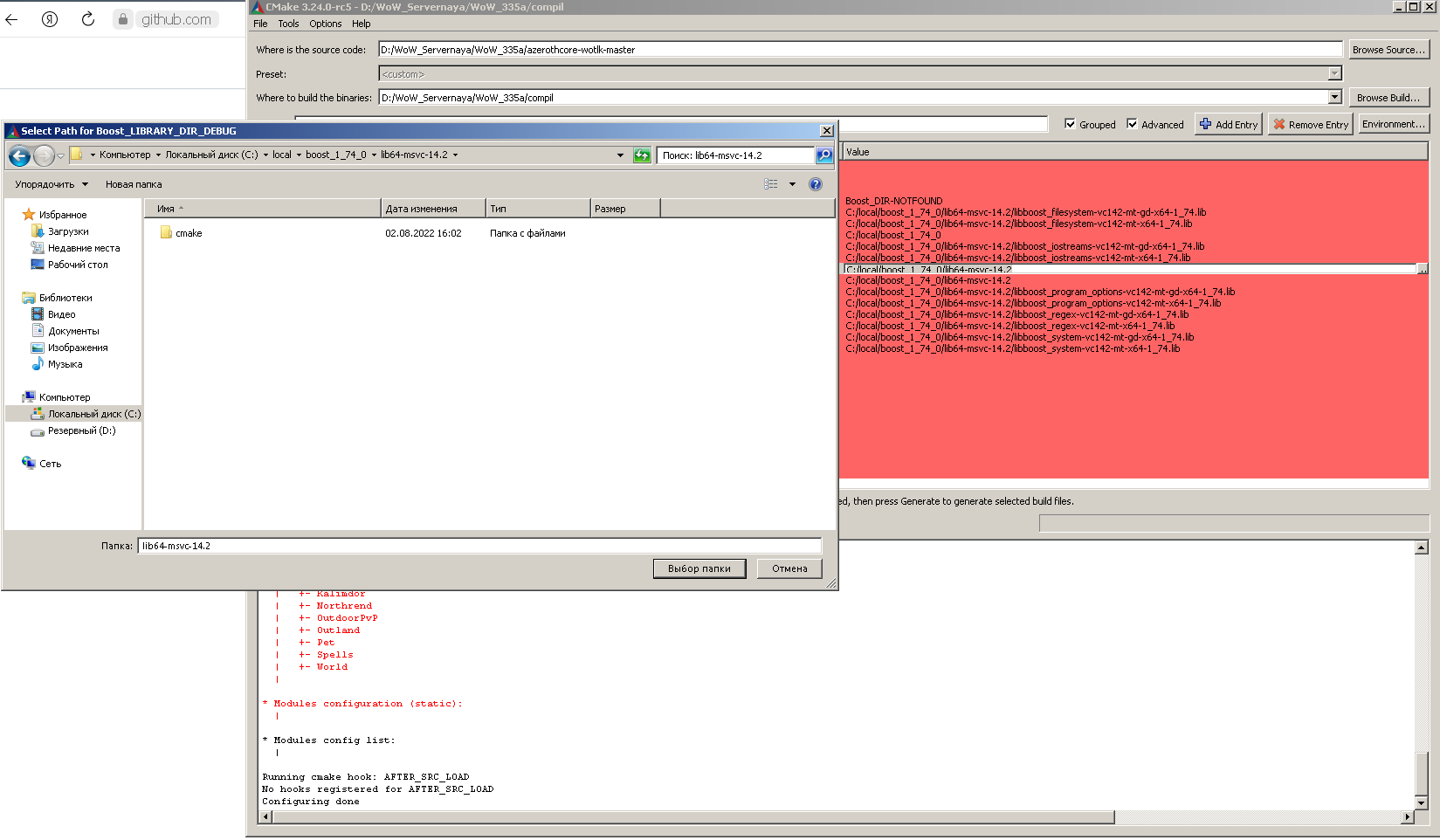Expand the Упорядочить dropdown menu

click(x=50, y=183)
